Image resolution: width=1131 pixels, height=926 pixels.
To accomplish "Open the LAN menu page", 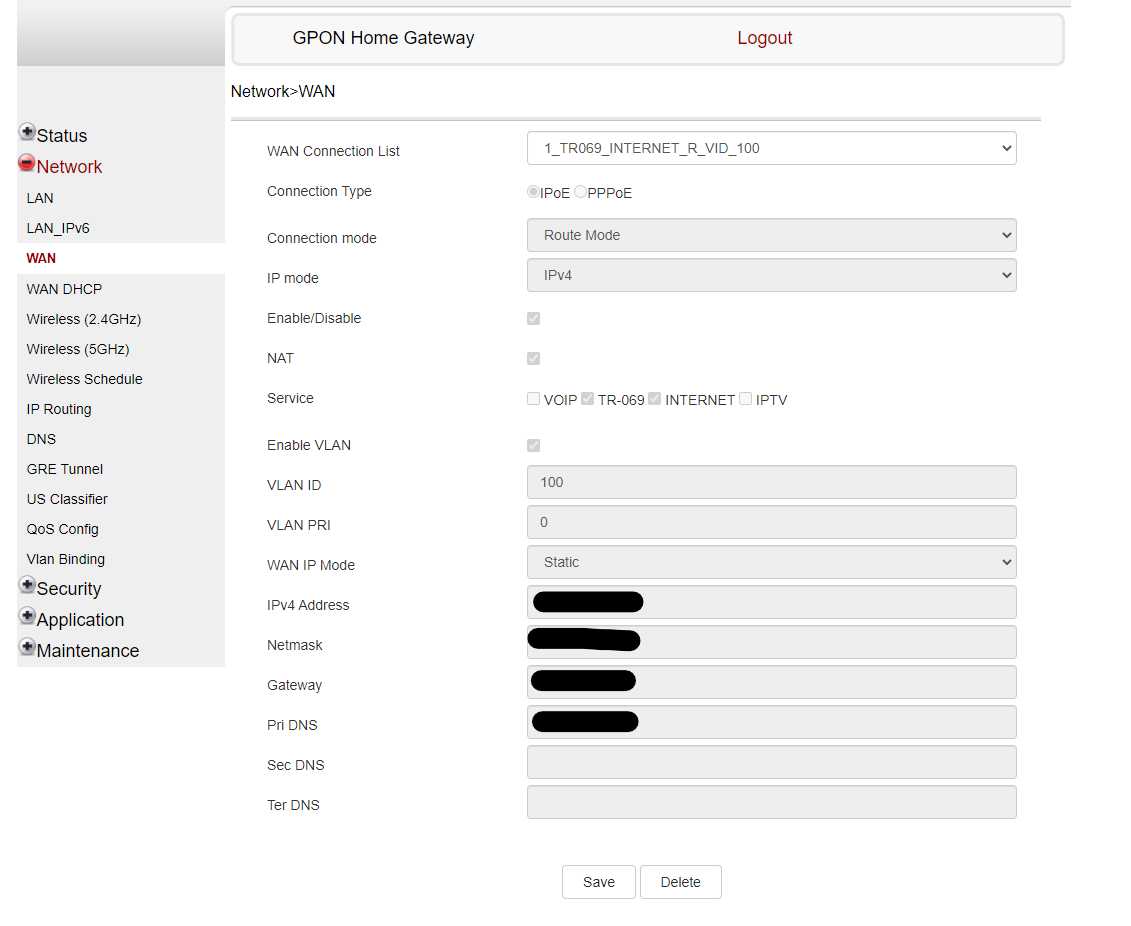I will click(40, 198).
